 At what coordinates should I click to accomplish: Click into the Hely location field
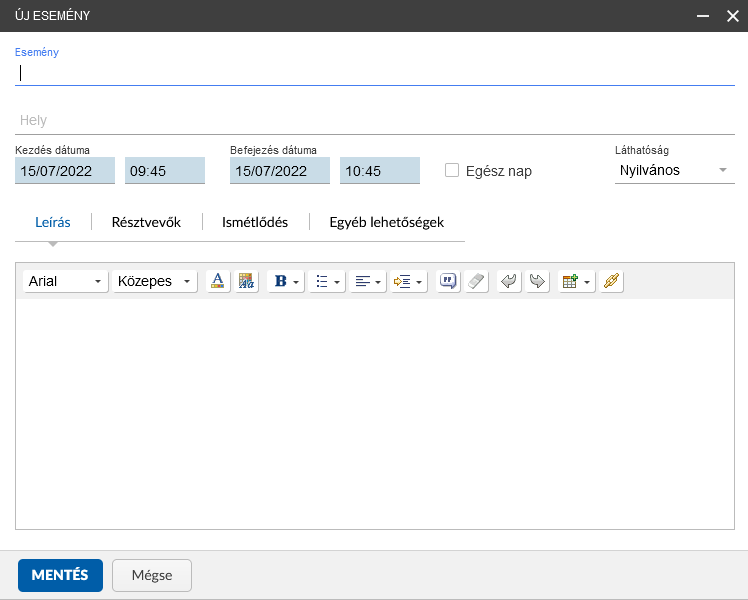coord(374,120)
